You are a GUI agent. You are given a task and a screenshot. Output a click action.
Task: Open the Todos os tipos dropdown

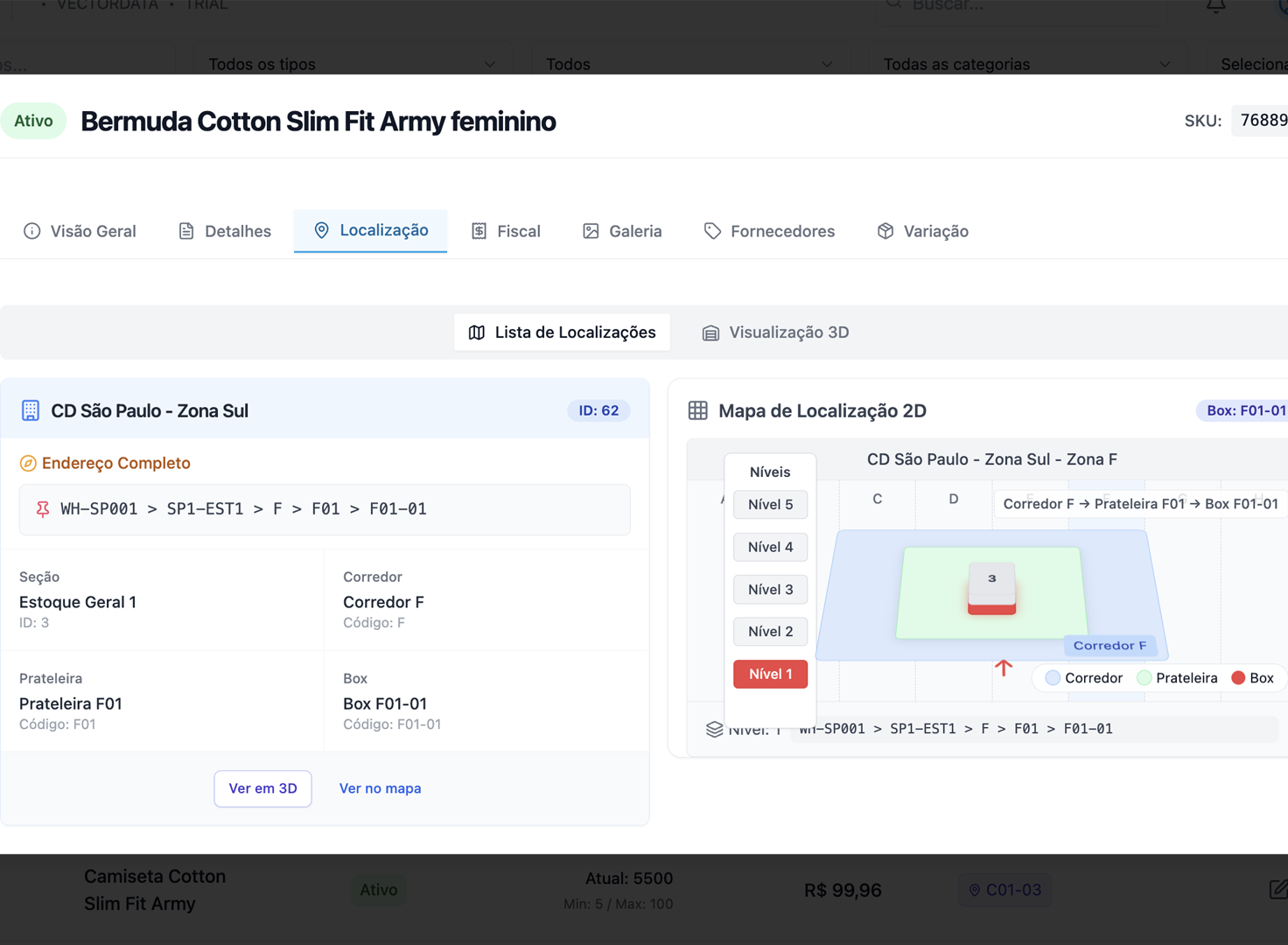point(351,64)
